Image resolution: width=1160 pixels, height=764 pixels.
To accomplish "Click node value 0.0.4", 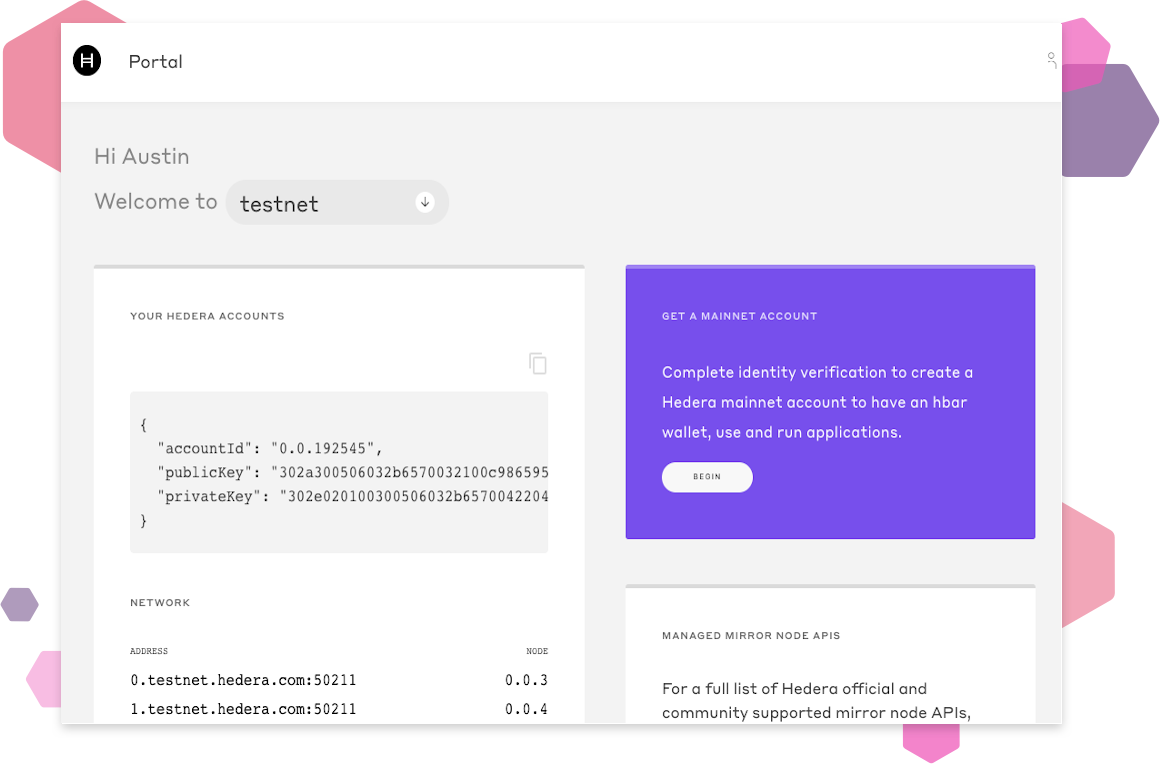I will click(x=527, y=709).
